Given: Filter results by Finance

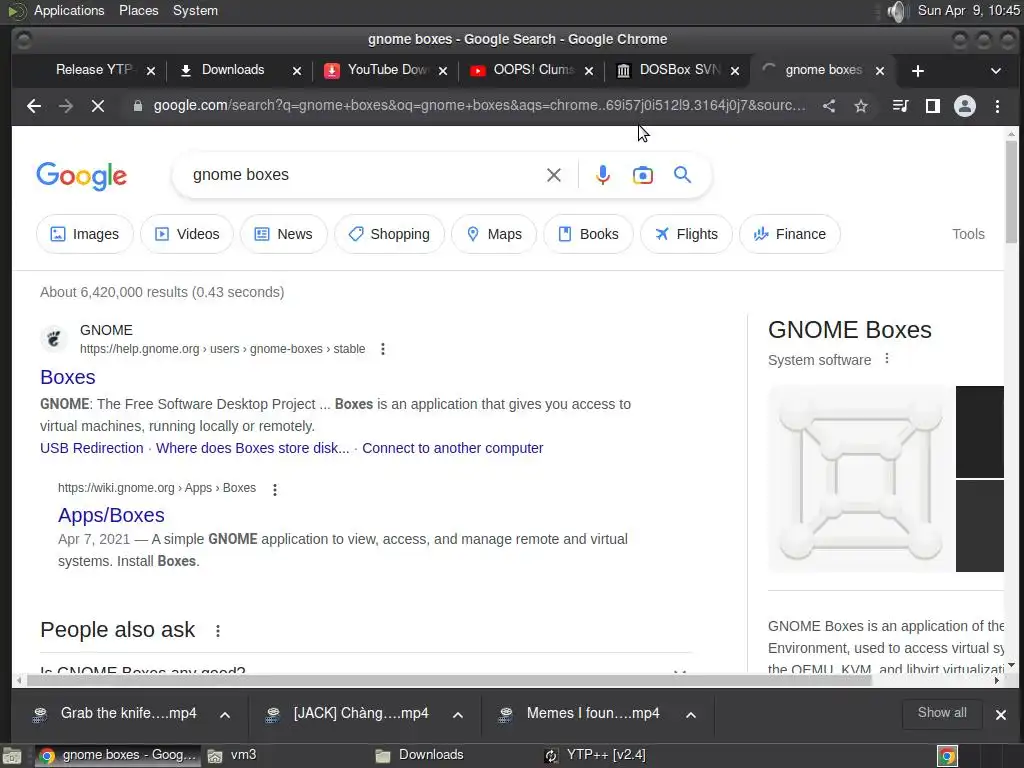Looking at the screenshot, I should (790, 234).
